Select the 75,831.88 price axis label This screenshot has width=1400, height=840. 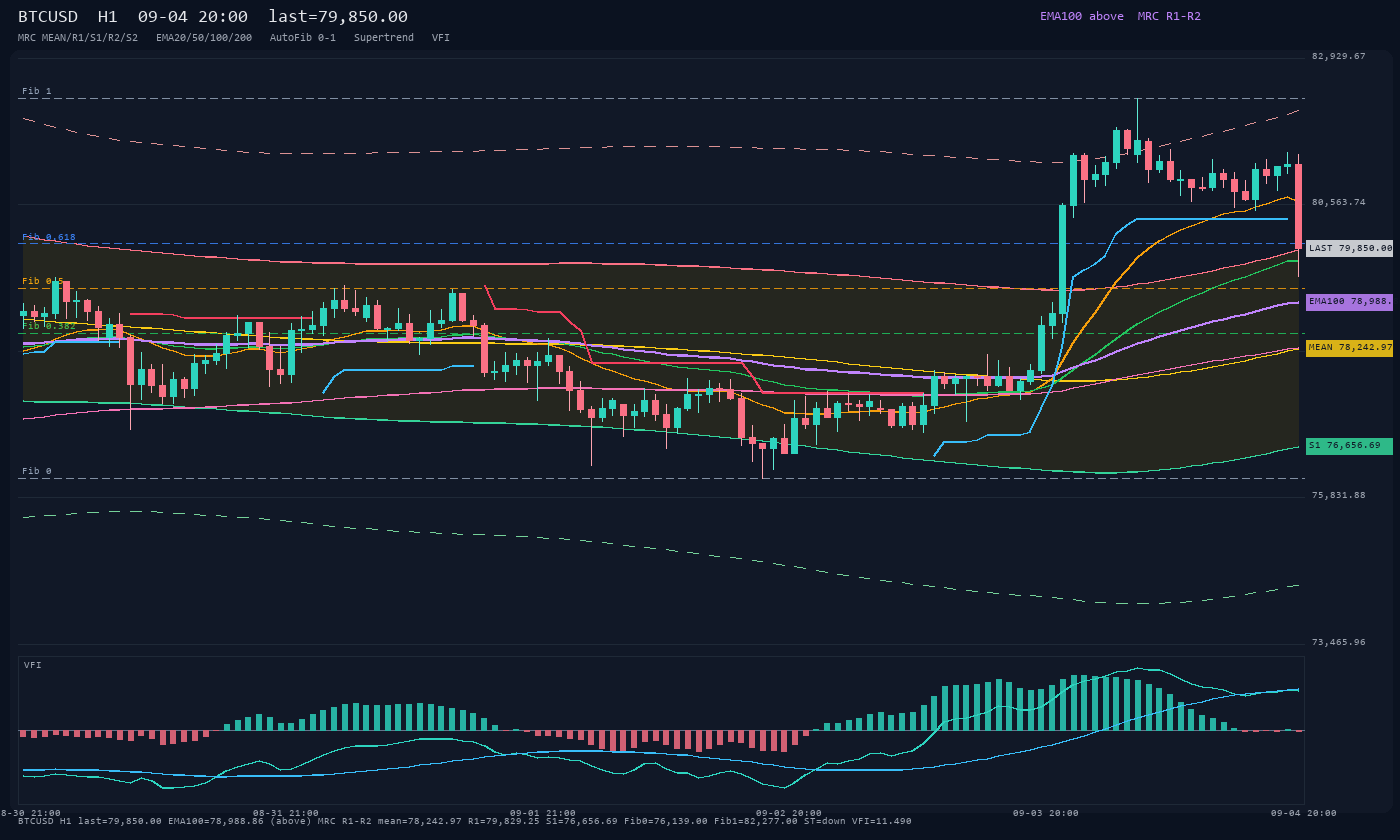coord(1338,495)
